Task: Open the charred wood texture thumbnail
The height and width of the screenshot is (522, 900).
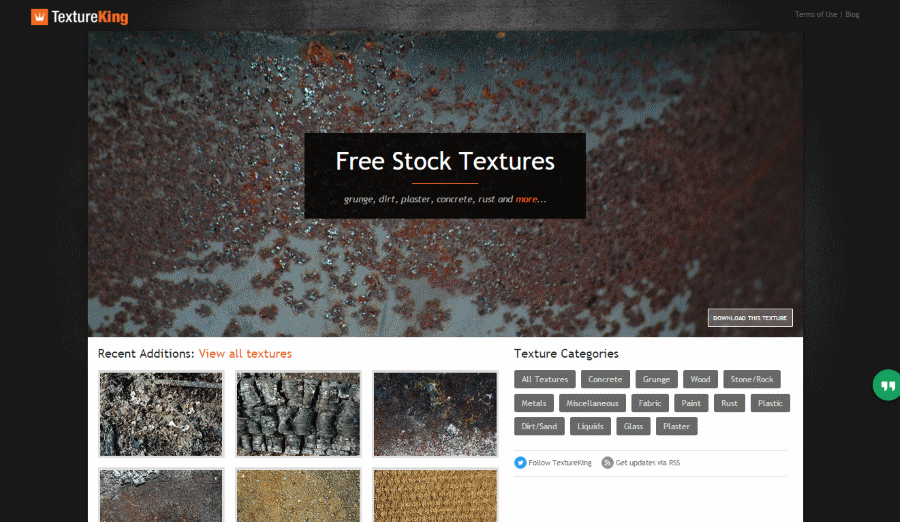Action: click(298, 414)
